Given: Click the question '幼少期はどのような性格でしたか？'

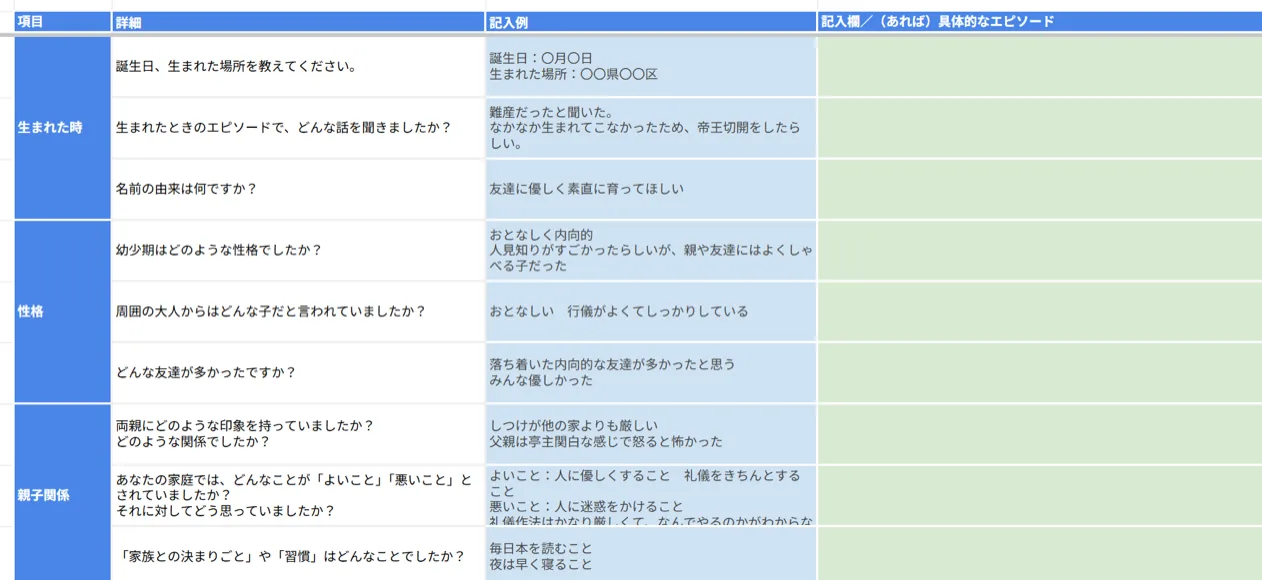Looking at the screenshot, I should click(x=298, y=251).
